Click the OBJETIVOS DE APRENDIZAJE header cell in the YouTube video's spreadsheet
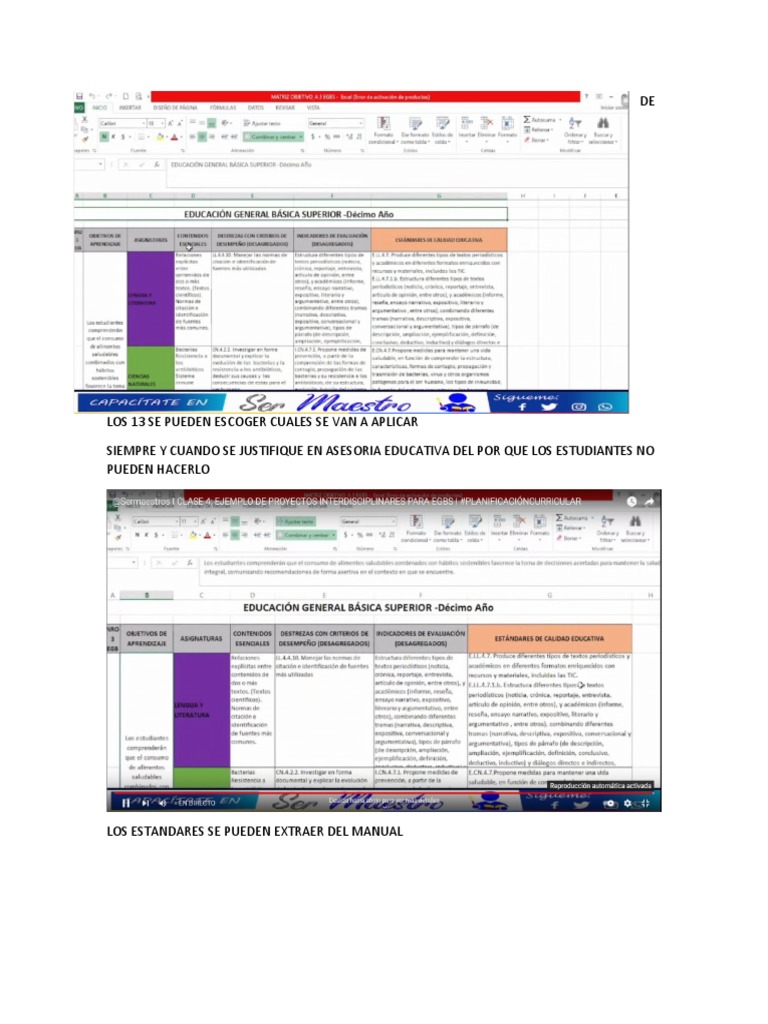This screenshot has height=1024, width=768. [x=146, y=638]
